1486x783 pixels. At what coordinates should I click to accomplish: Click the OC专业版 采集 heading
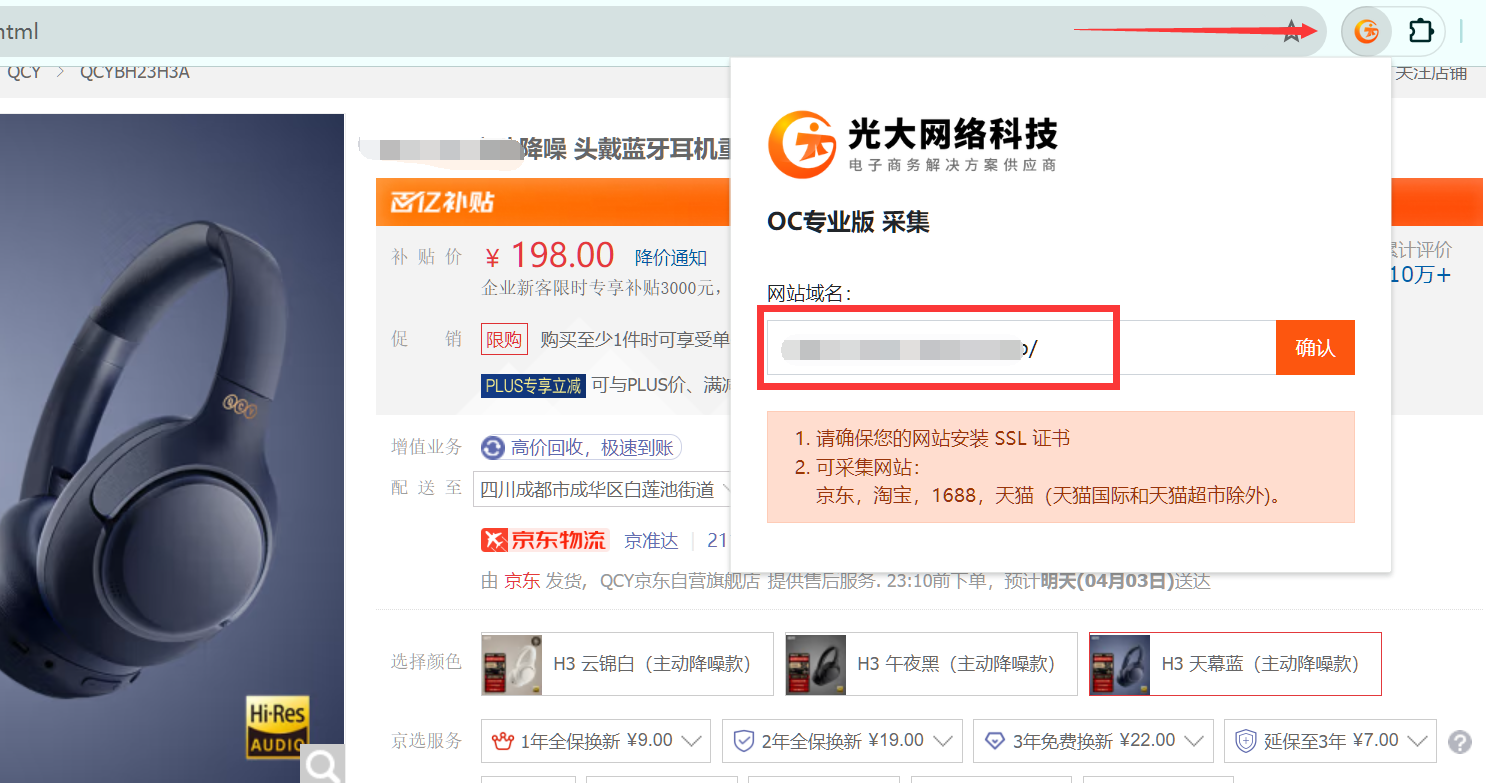click(x=848, y=222)
